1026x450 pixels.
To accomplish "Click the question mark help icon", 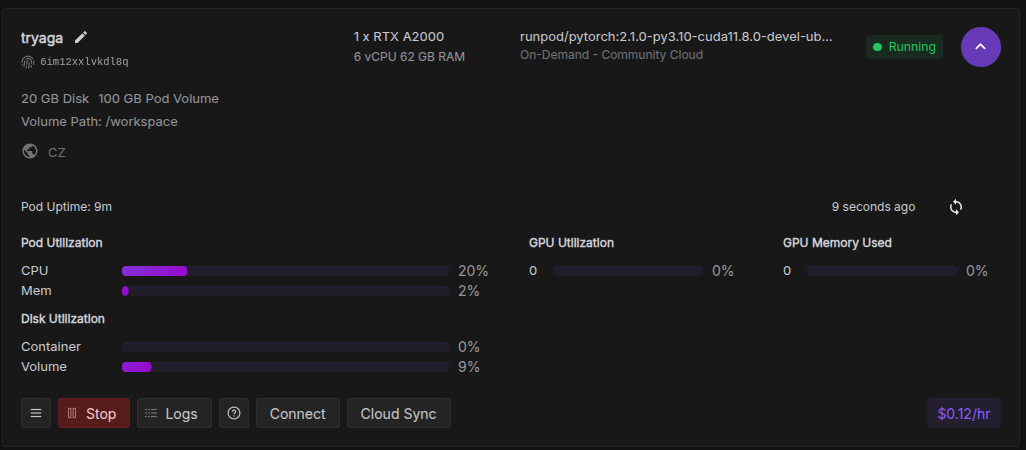I will pos(234,413).
